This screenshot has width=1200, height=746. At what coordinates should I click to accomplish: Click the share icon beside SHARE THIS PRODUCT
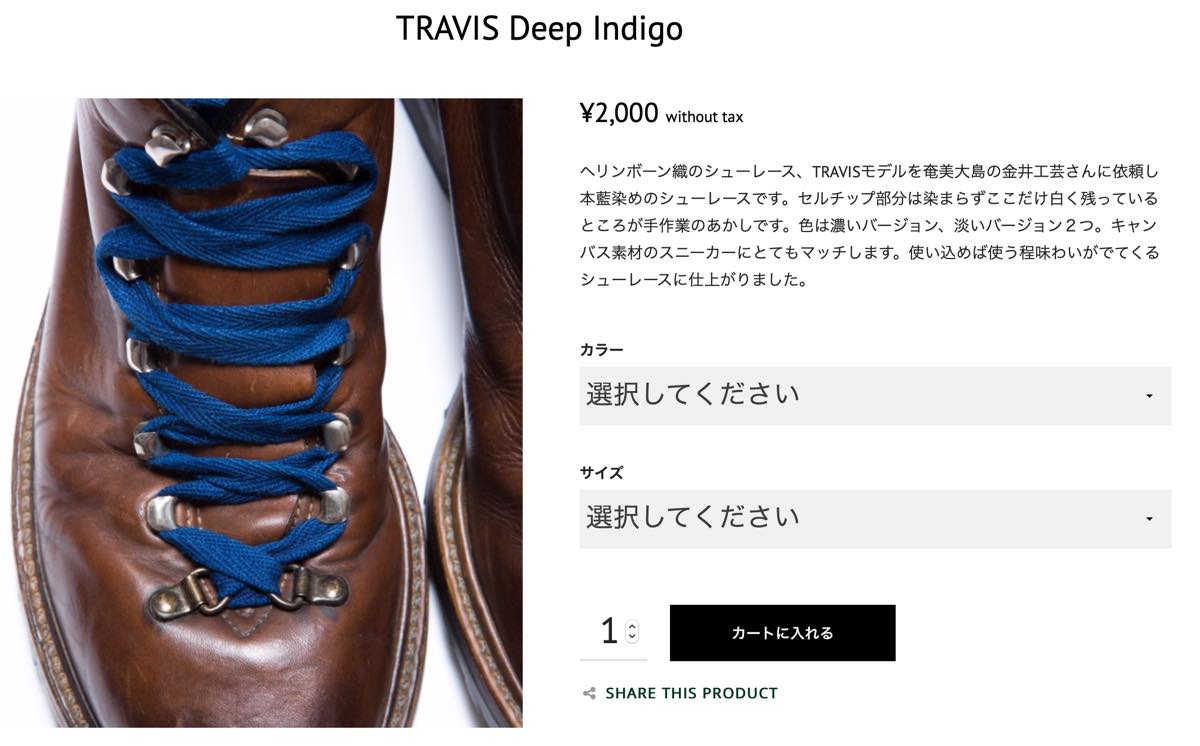click(x=589, y=693)
